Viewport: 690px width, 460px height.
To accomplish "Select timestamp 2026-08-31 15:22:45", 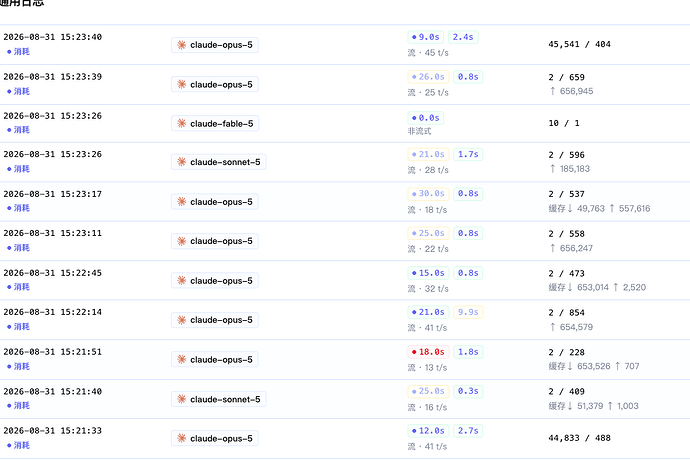I will [x=53, y=273].
